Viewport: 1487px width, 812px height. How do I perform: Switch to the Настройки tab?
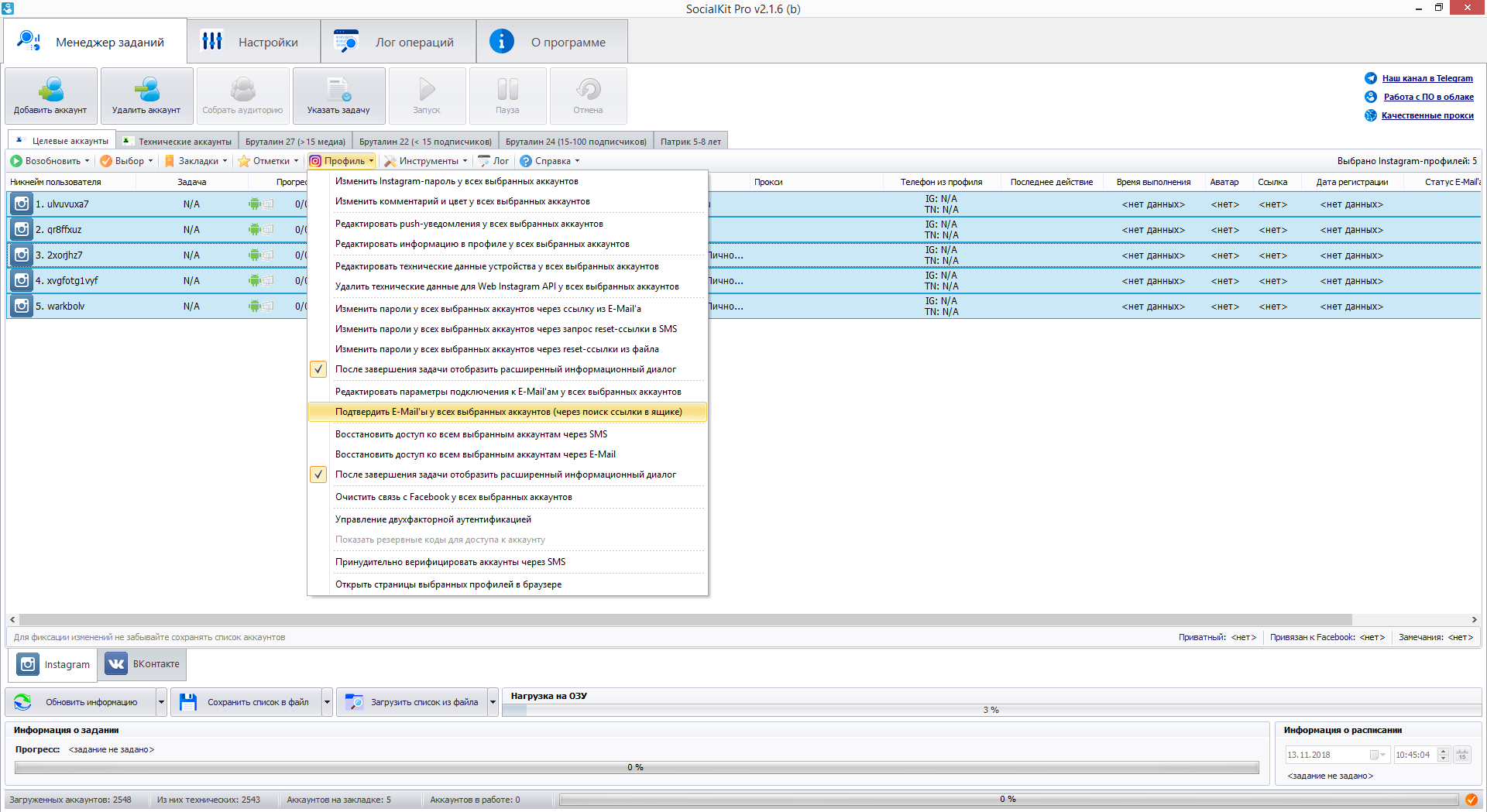tap(253, 42)
